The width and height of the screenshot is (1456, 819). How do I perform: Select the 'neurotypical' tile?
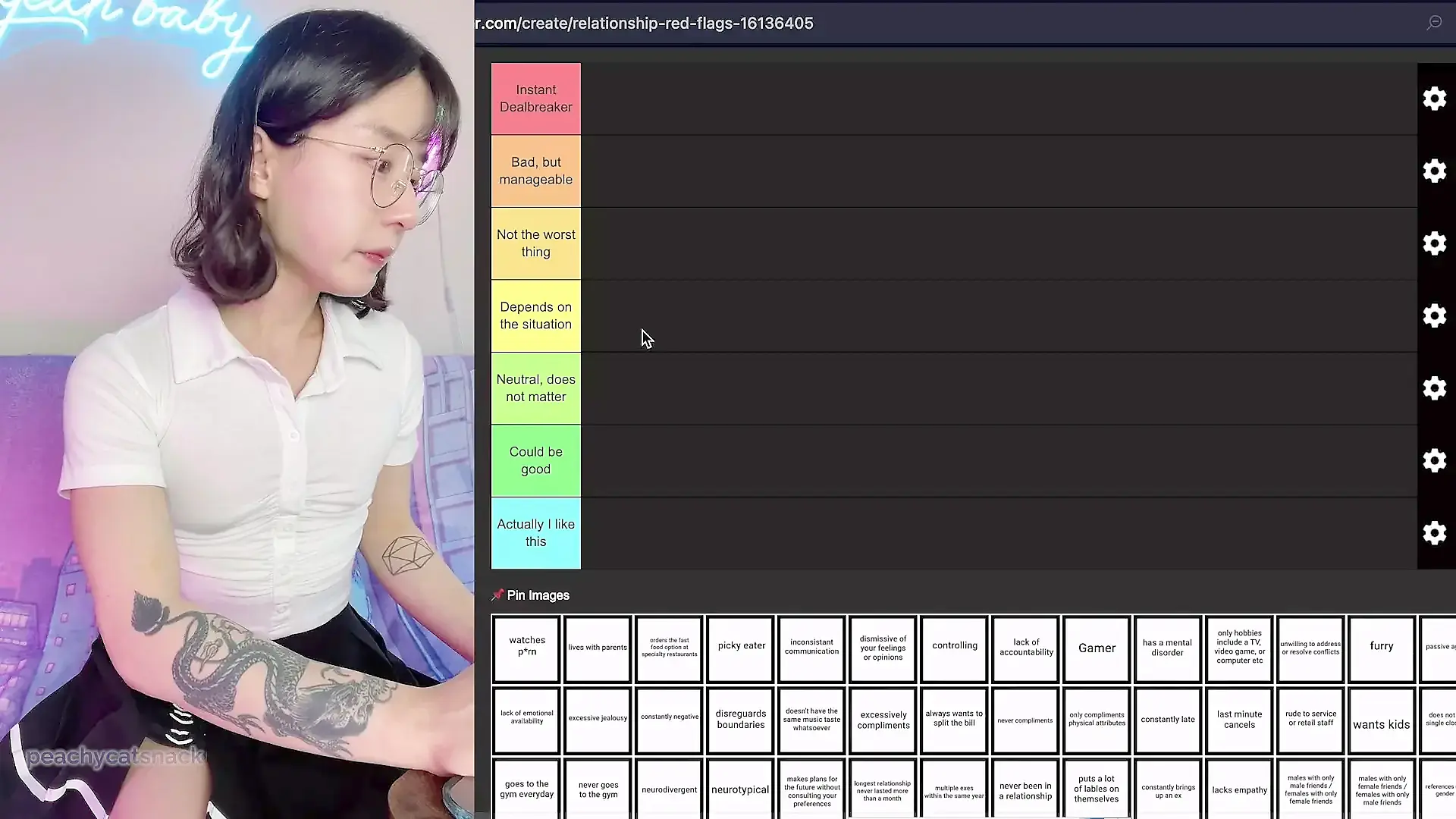pos(740,789)
